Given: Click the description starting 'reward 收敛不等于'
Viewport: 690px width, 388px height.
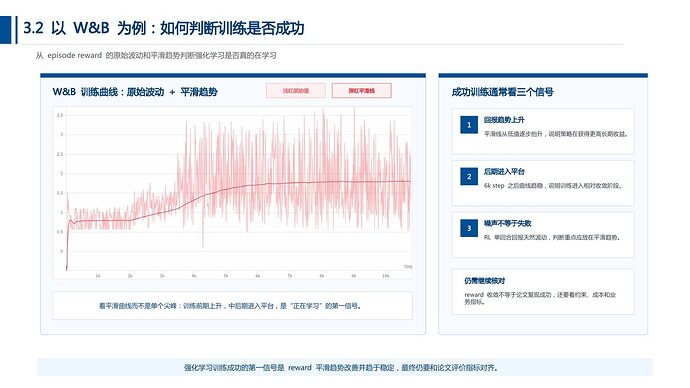Looking at the screenshot, I should click(x=540, y=298).
